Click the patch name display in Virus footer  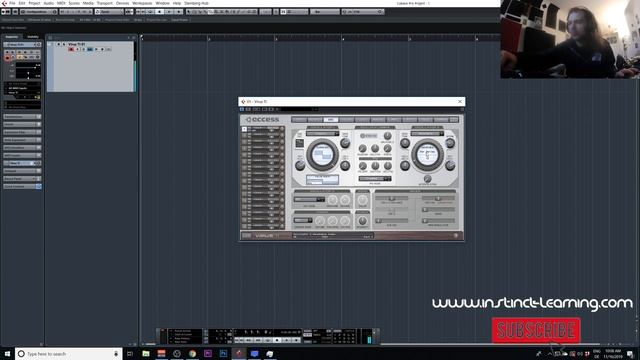pyautogui.click(x=333, y=236)
